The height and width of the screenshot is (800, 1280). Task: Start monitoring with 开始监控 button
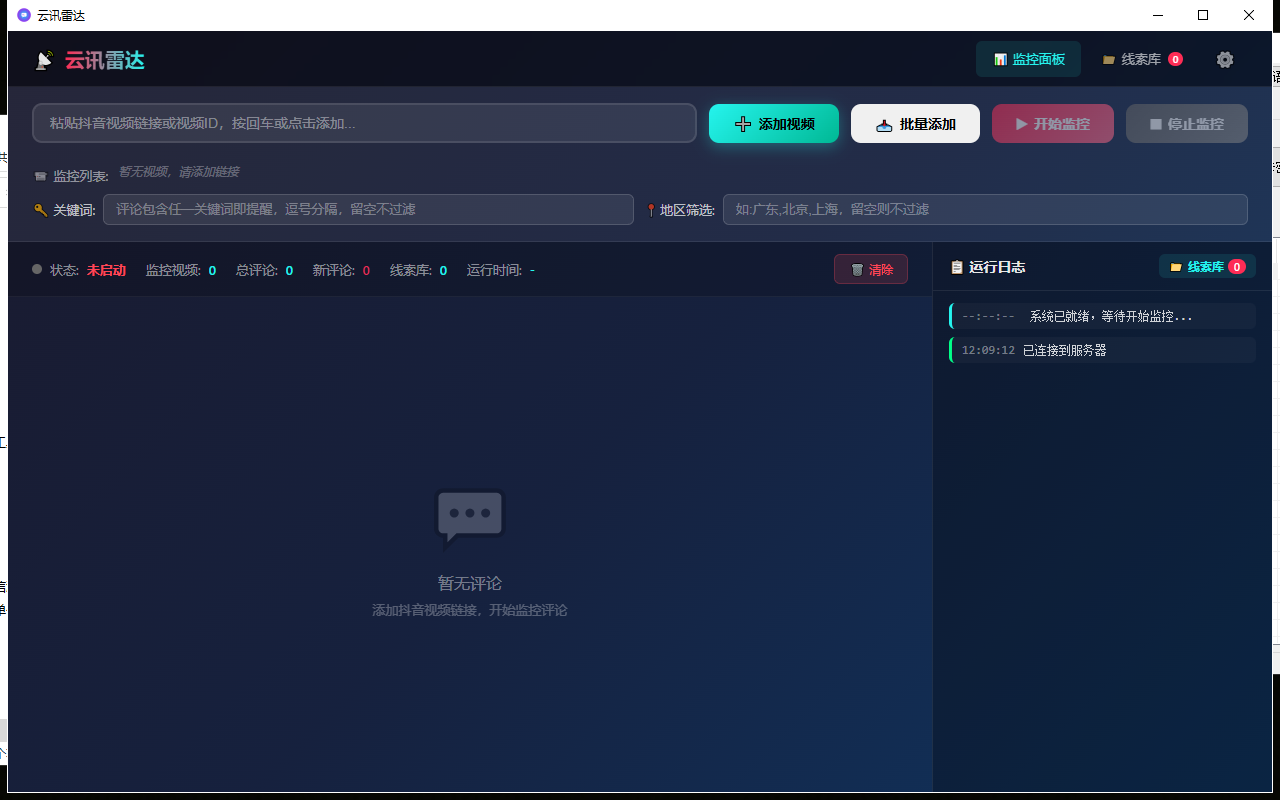[1053, 124]
